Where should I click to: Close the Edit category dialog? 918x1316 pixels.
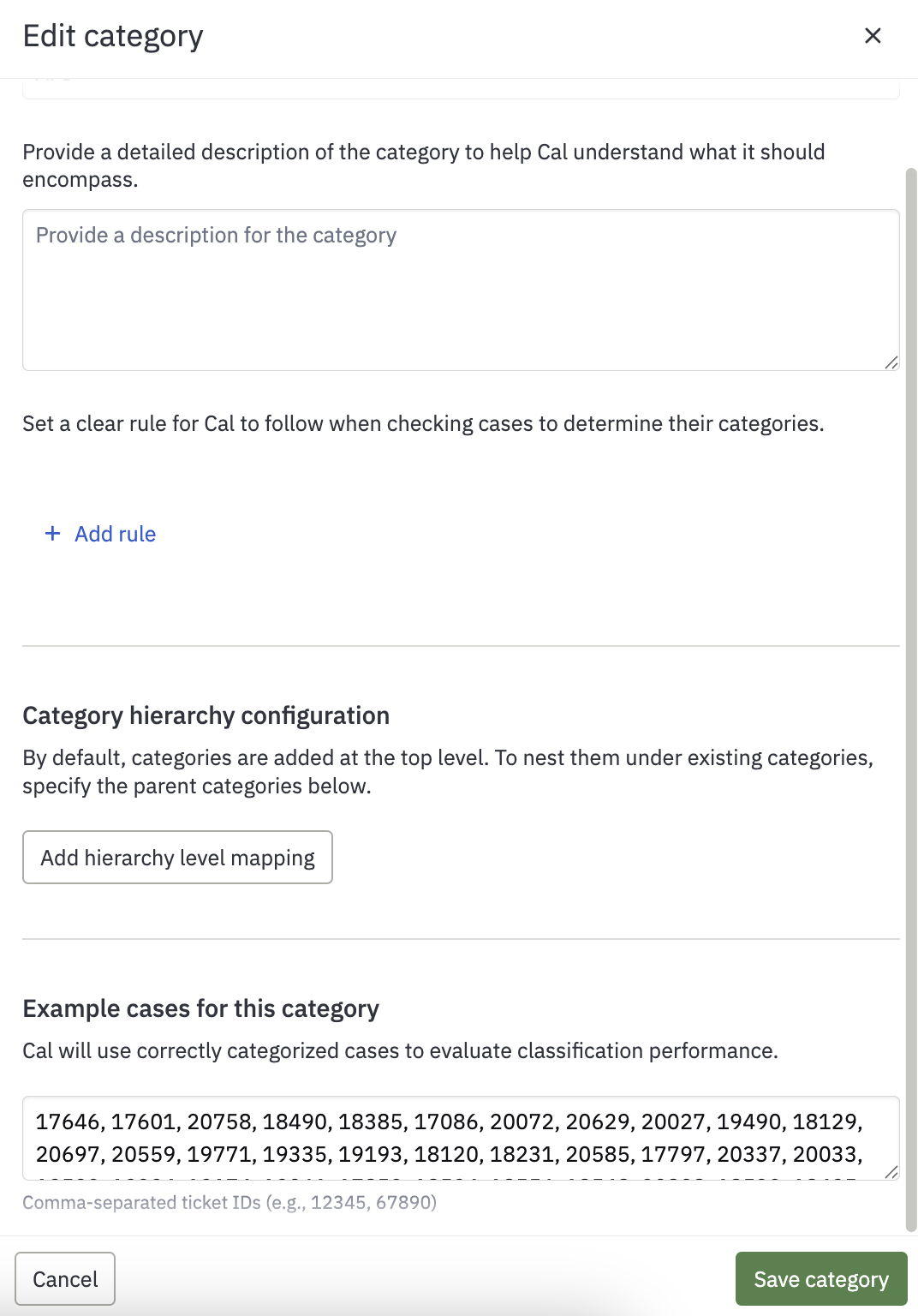[873, 36]
